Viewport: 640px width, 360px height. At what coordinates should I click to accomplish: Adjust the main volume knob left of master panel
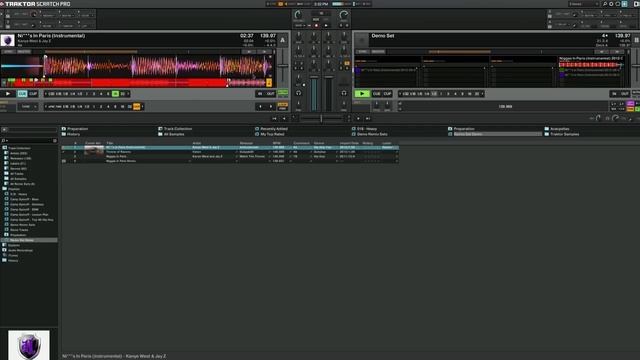click(x=298, y=15)
